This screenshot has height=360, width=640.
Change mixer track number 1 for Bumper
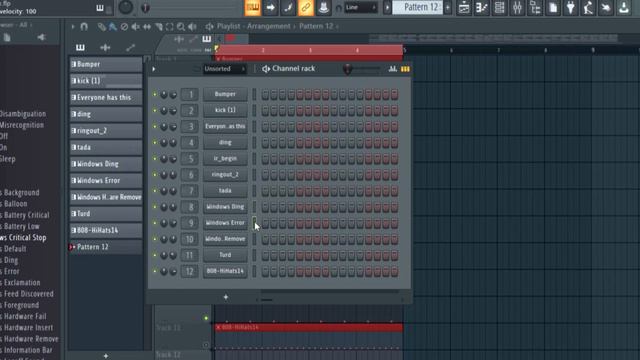[190, 95]
